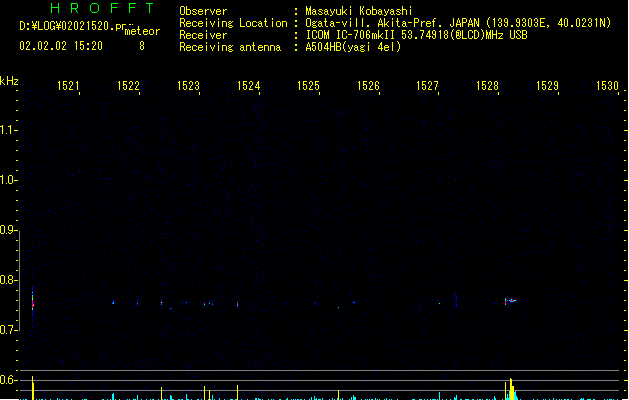Screen dimensions: 629x400
Task: Click the kHz axis unit label
Action: (x=9, y=81)
